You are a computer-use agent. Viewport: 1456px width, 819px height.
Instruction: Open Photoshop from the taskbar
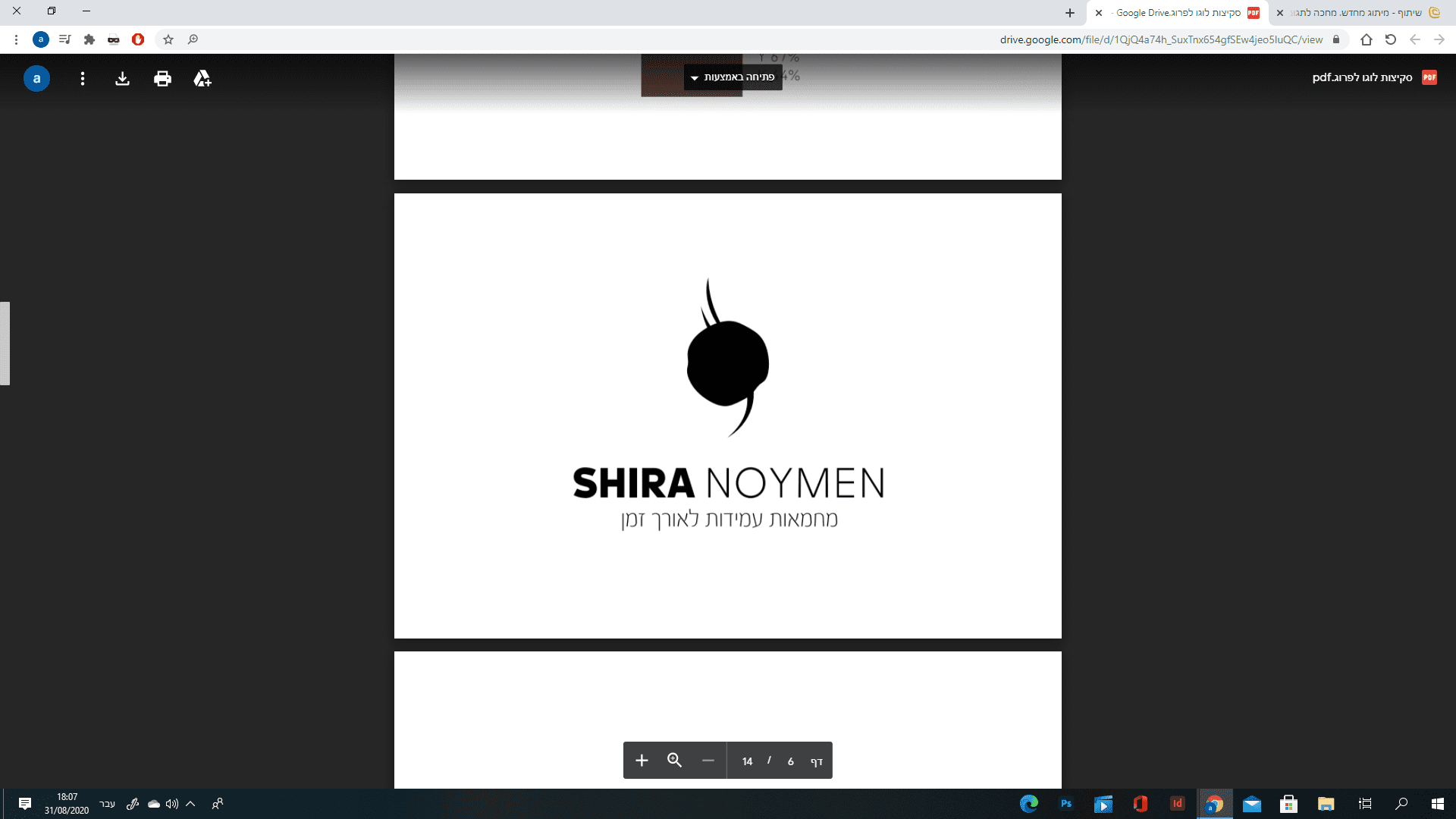(1065, 804)
